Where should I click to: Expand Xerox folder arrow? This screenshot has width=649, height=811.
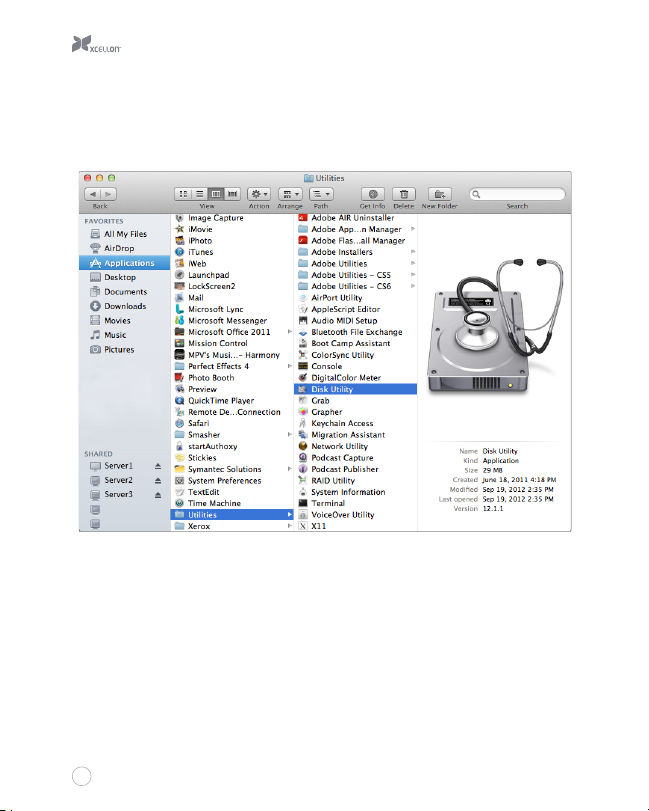click(290, 526)
